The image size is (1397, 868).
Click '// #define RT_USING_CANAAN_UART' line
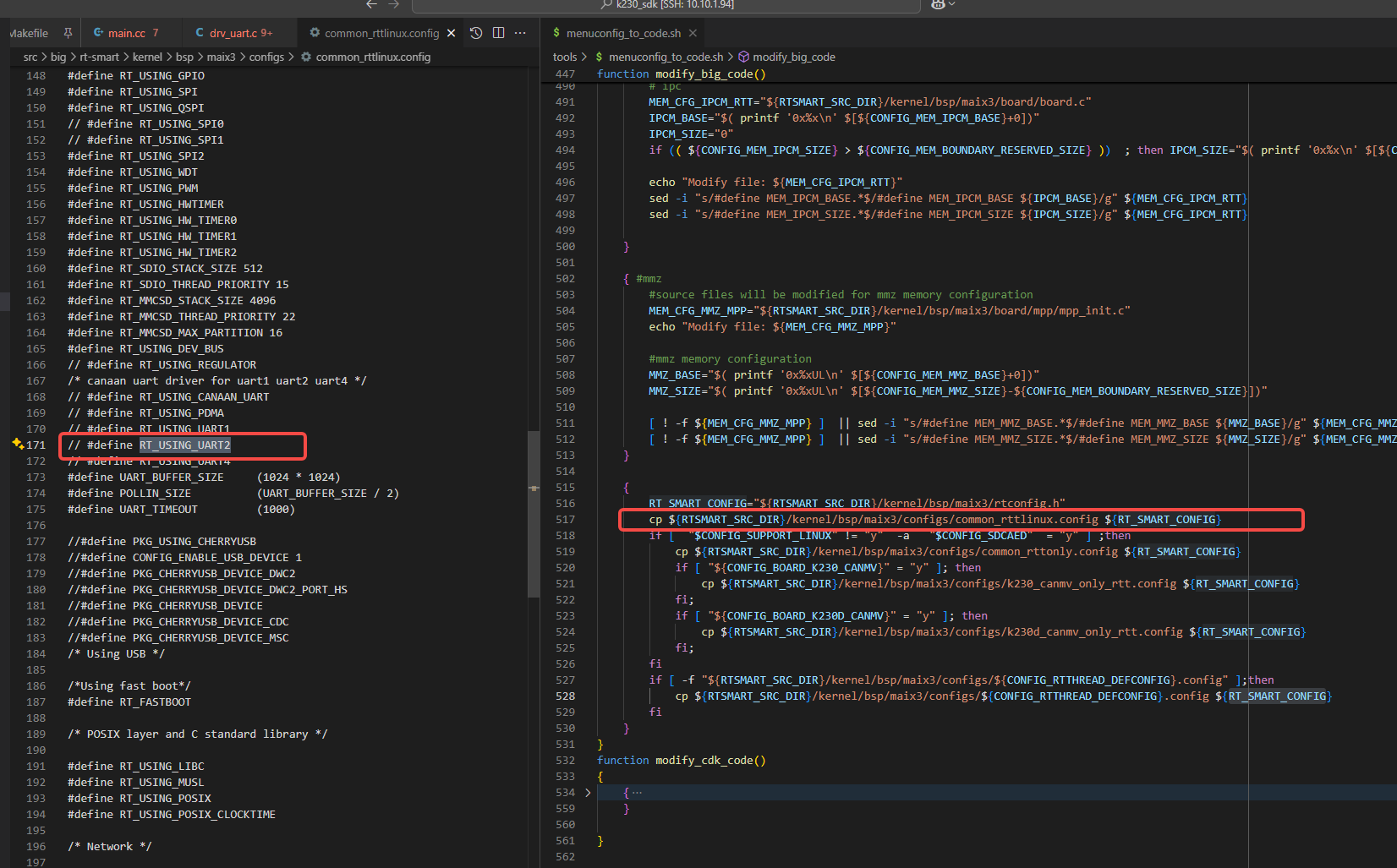(x=168, y=396)
